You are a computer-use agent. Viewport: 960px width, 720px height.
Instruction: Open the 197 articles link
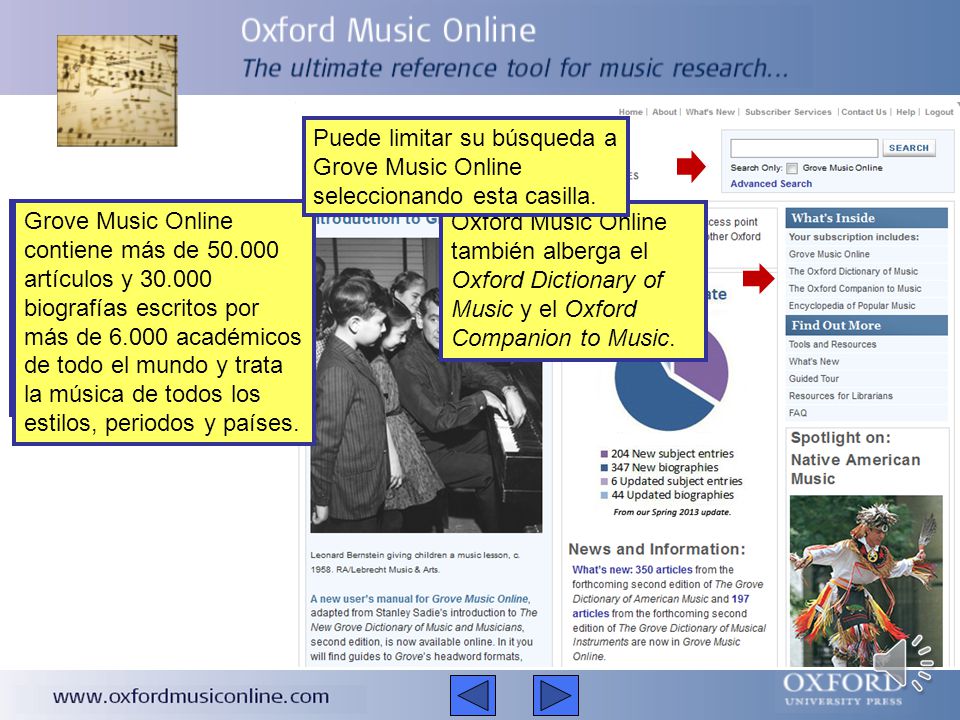[x=661, y=606]
